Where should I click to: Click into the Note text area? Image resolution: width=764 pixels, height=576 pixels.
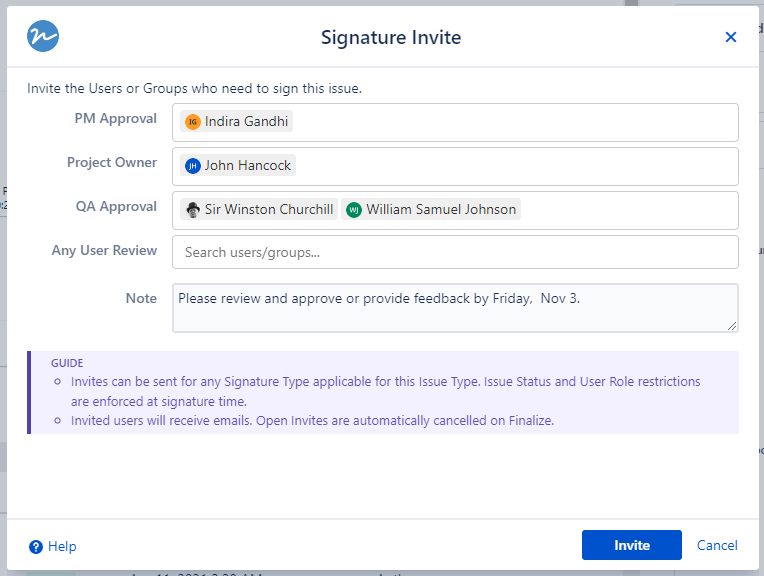[455, 312]
